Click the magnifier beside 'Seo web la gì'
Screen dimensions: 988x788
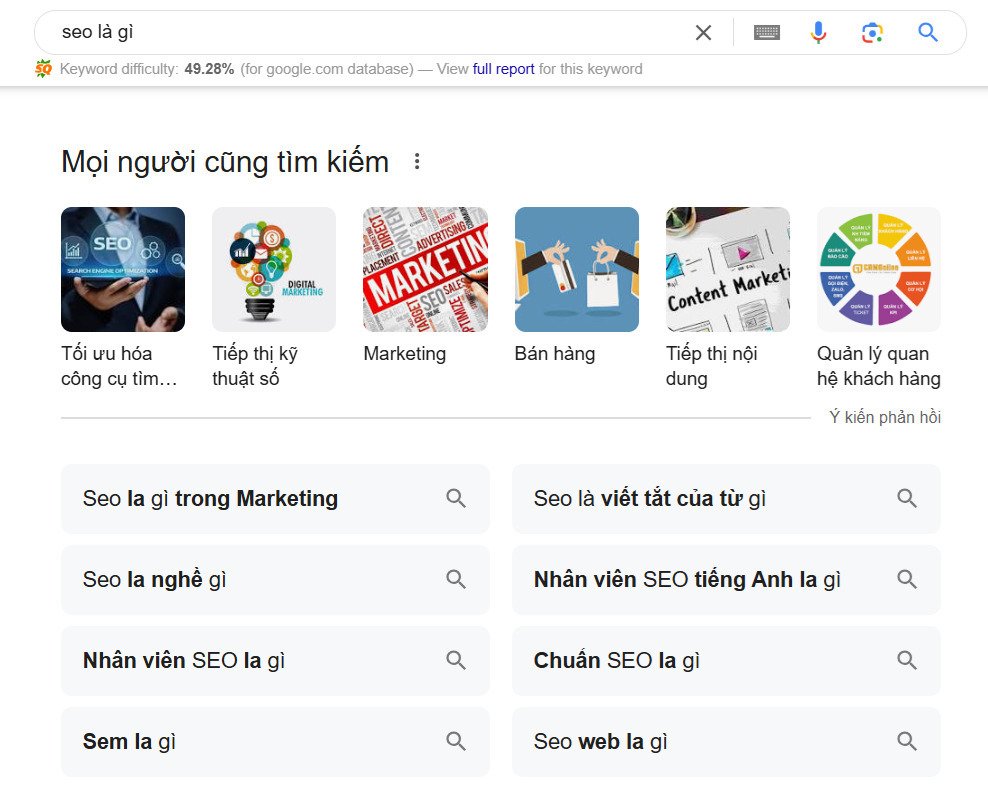[x=907, y=741]
